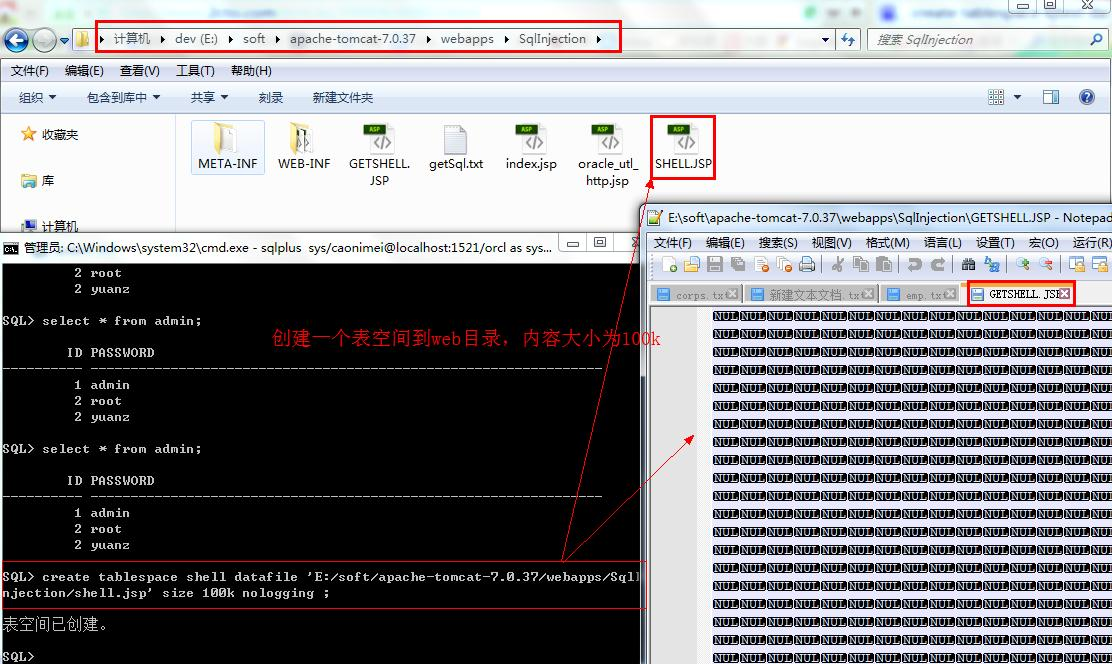Click the apache-tomcat-7.0.37 breadcrumb
This screenshot has width=1112, height=664.
tap(352, 38)
